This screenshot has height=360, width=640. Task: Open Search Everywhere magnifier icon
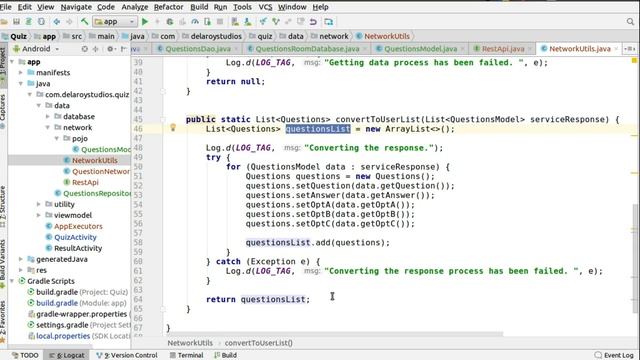tap(630, 22)
